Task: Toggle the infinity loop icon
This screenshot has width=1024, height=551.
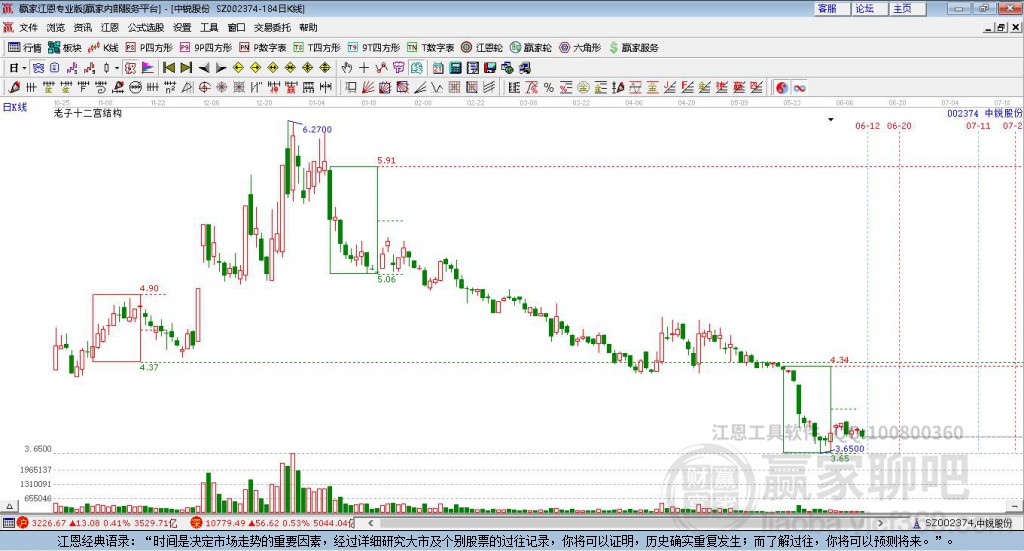Action: tap(799, 87)
